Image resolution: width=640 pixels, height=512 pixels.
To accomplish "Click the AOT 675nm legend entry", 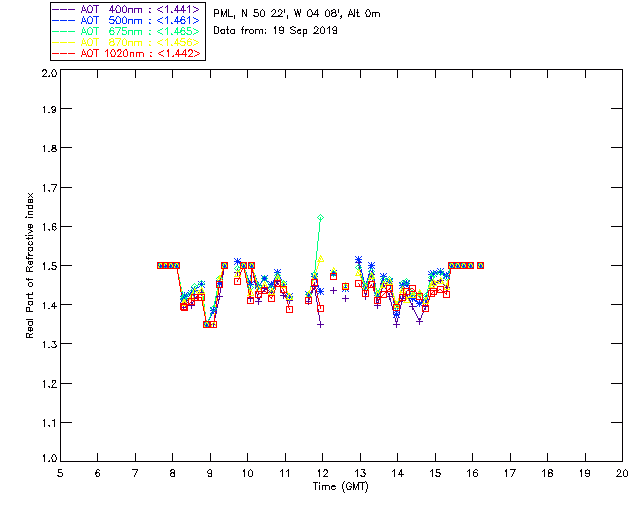I will coord(127,31).
